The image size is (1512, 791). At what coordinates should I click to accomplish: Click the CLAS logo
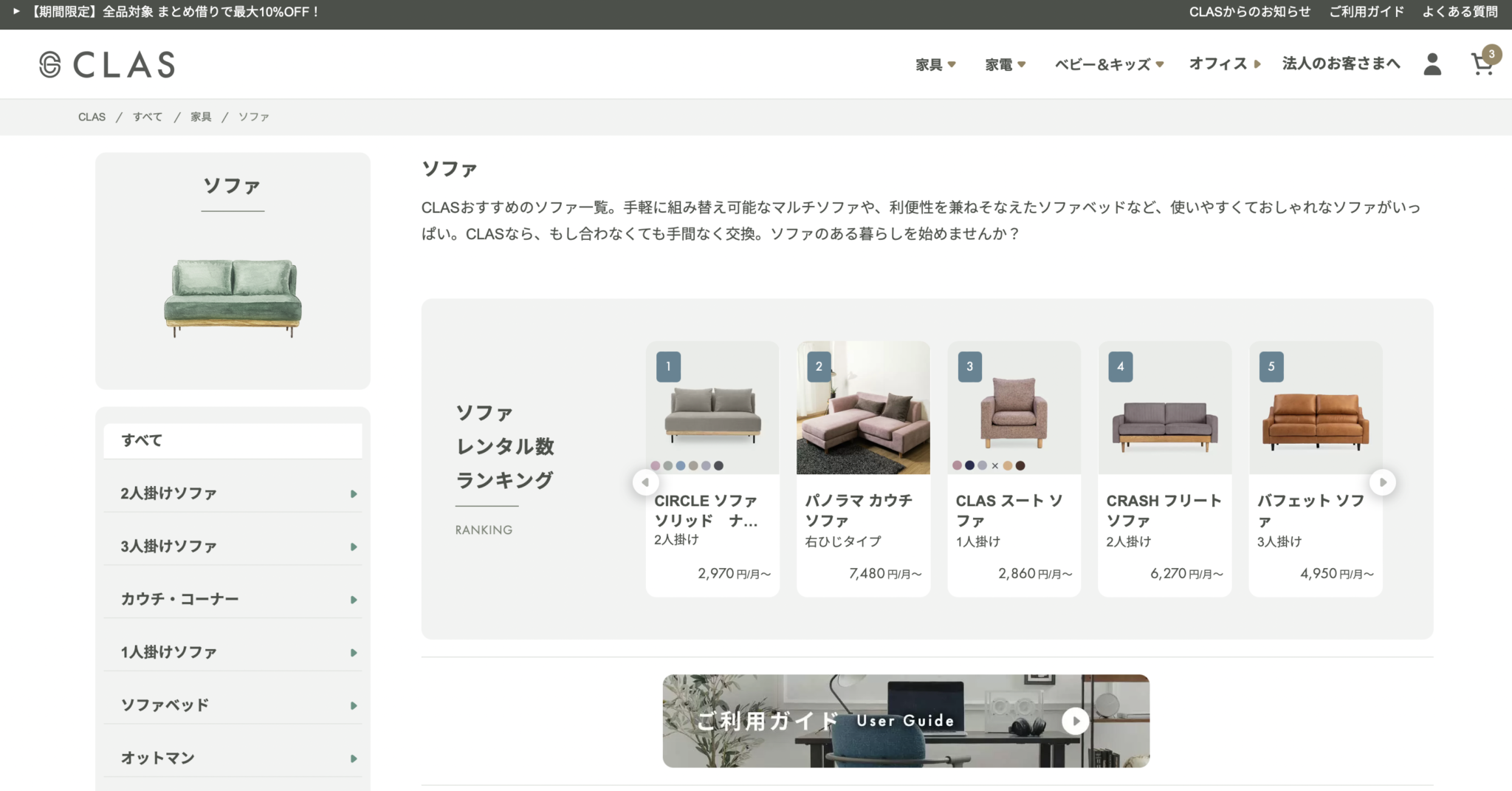(x=107, y=64)
